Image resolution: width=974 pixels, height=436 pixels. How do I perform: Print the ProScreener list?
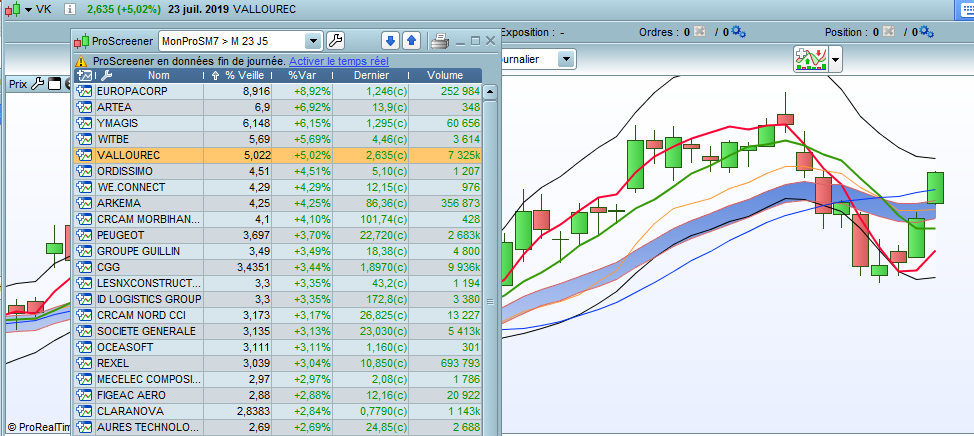click(x=440, y=41)
